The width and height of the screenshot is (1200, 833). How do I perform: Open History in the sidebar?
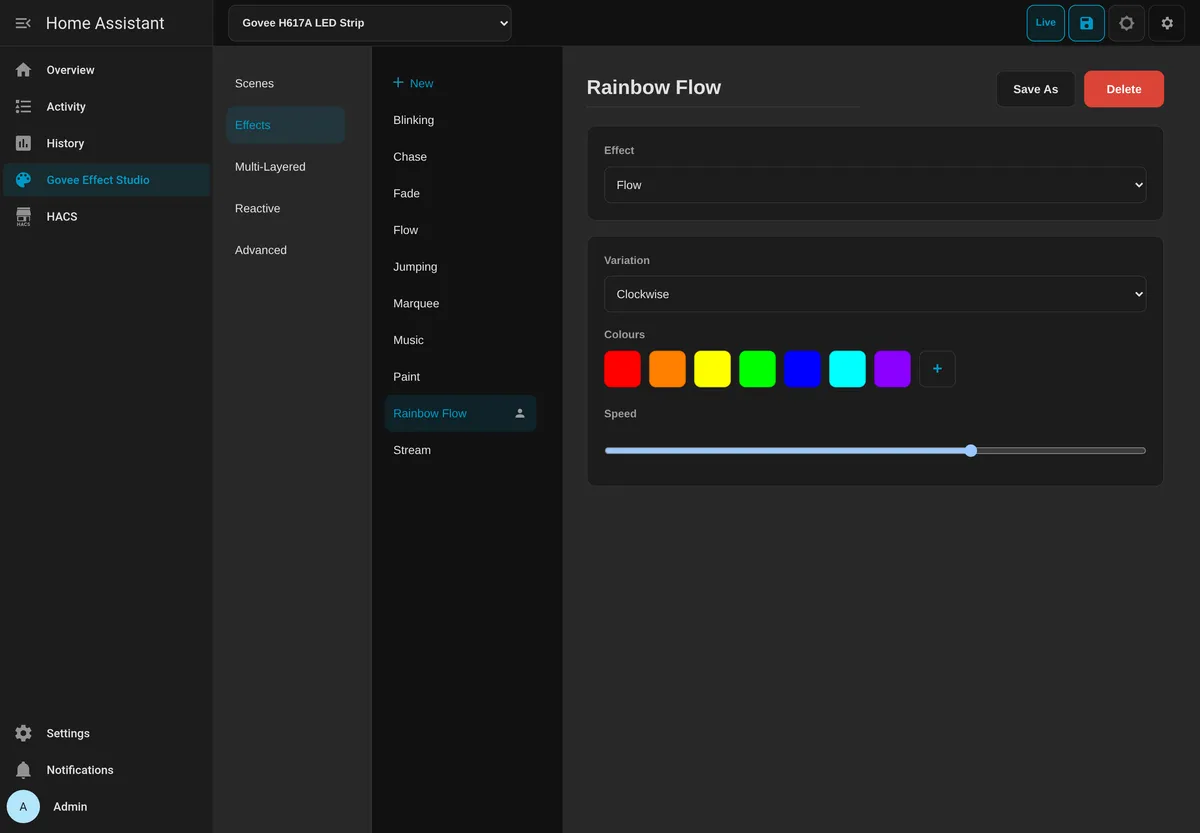click(x=106, y=143)
